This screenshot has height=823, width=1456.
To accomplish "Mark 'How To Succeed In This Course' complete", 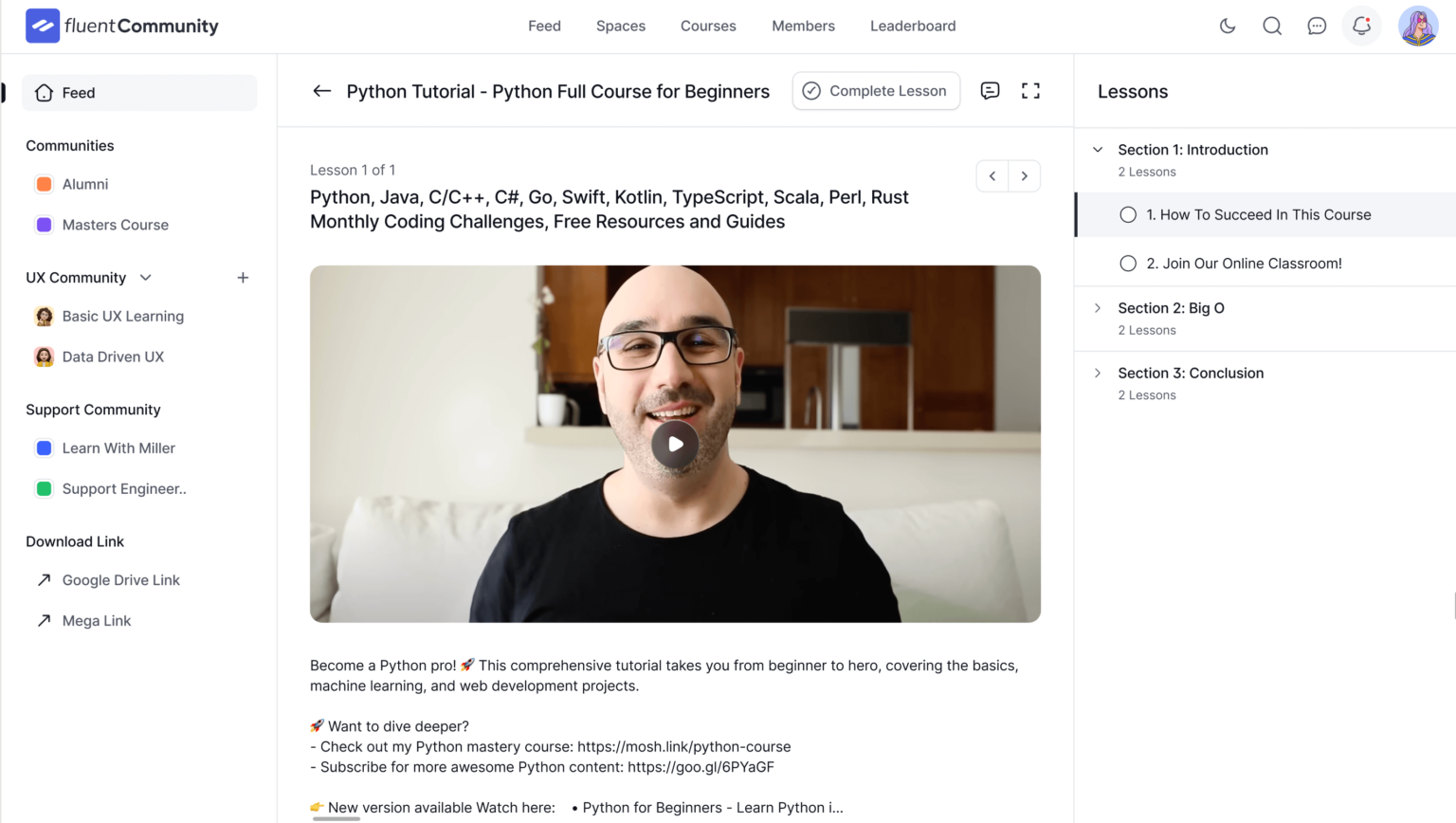I will coord(1128,214).
